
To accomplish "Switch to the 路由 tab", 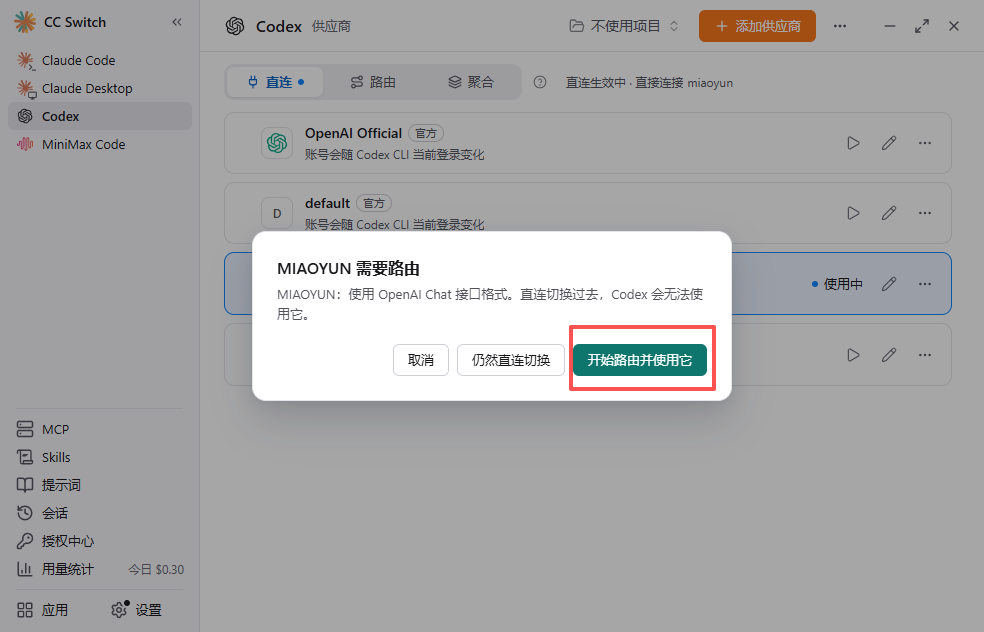I will (x=373, y=82).
